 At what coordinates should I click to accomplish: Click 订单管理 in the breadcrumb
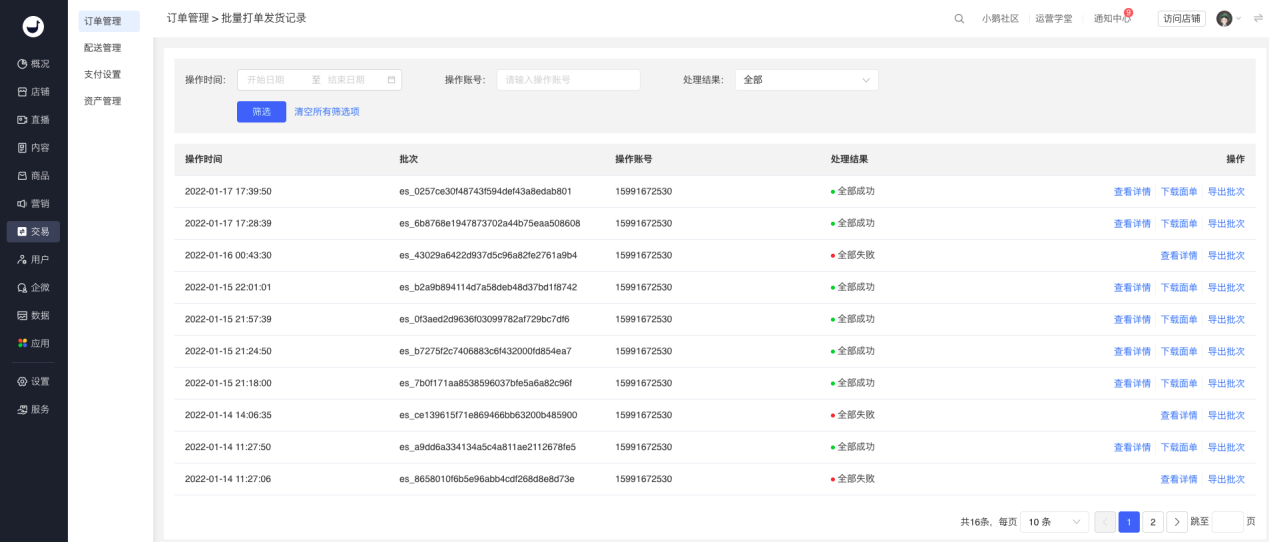coord(188,18)
